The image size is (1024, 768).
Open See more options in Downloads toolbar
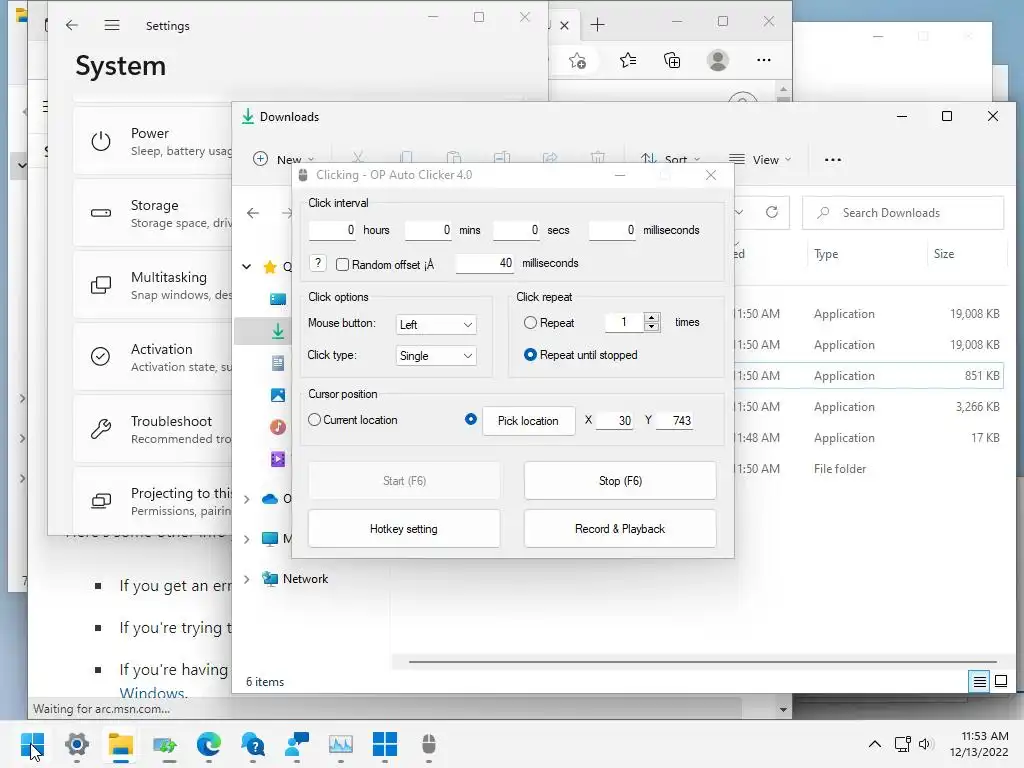[833, 159]
